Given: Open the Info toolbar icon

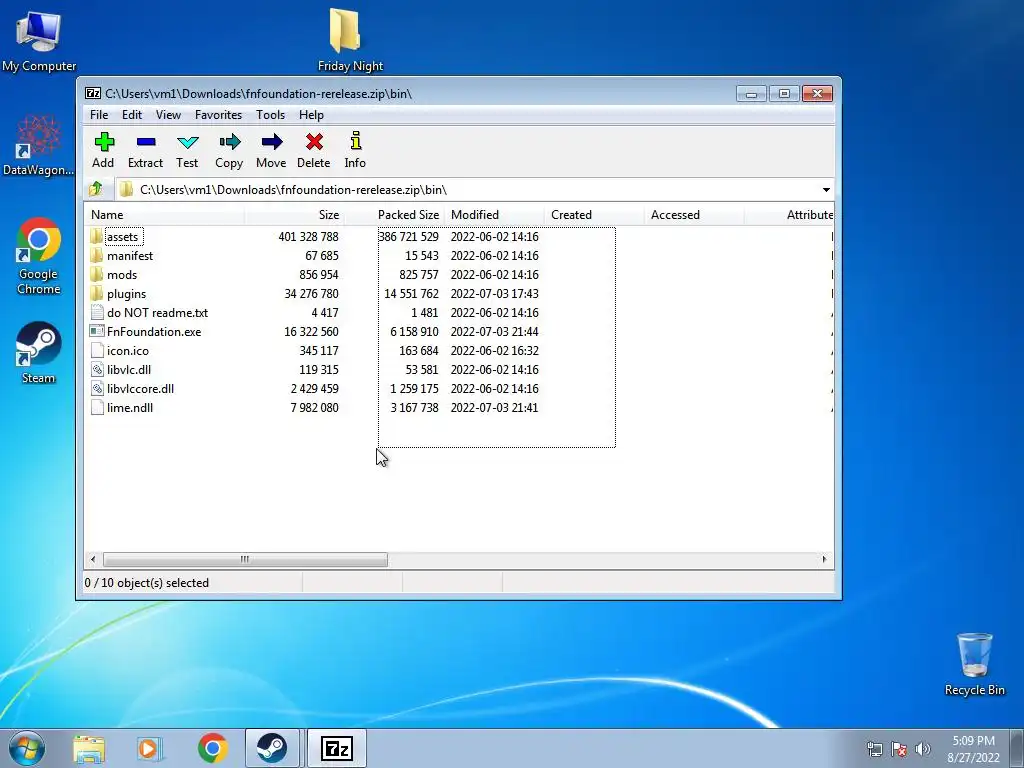Looking at the screenshot, I should tap(355, 141).
